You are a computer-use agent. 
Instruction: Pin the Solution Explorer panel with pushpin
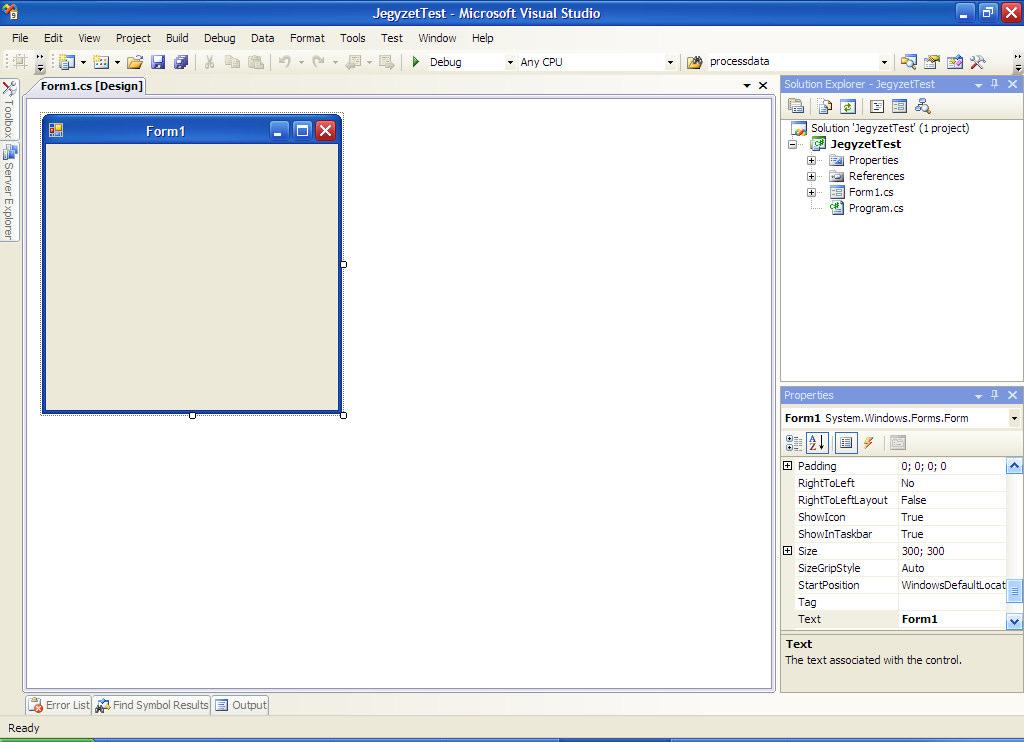[995, 84]
